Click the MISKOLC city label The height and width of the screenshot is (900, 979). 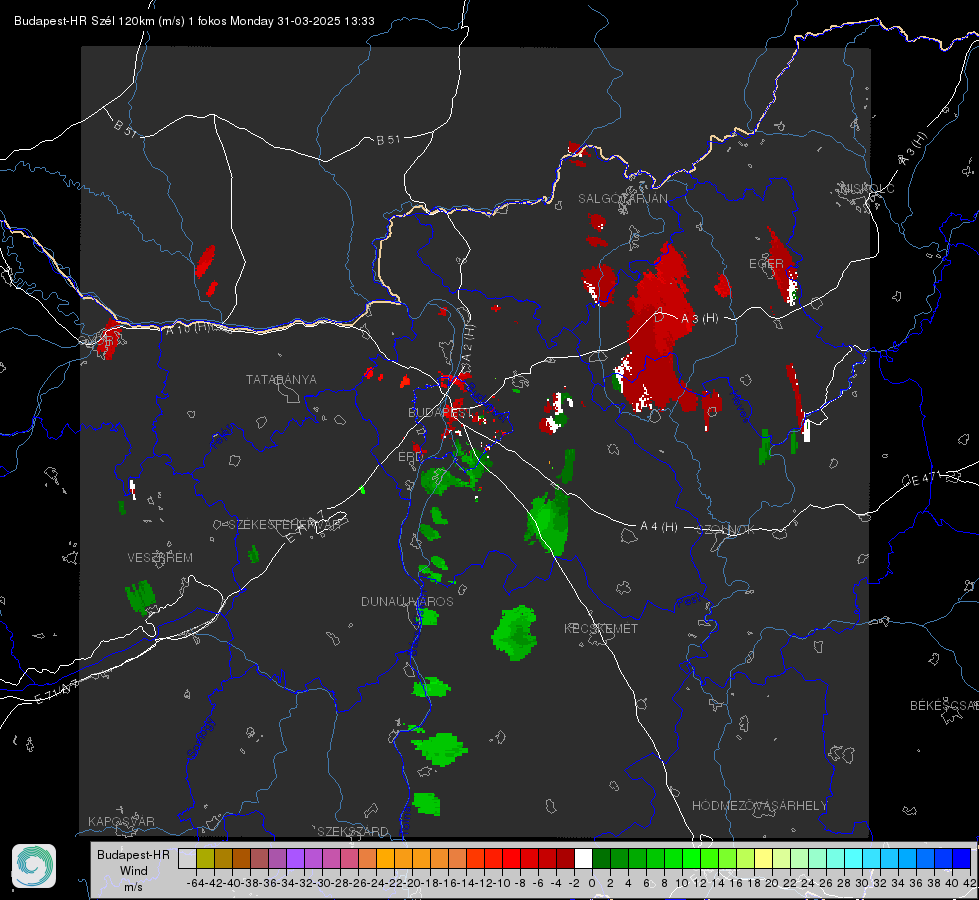tap(867, 188)
